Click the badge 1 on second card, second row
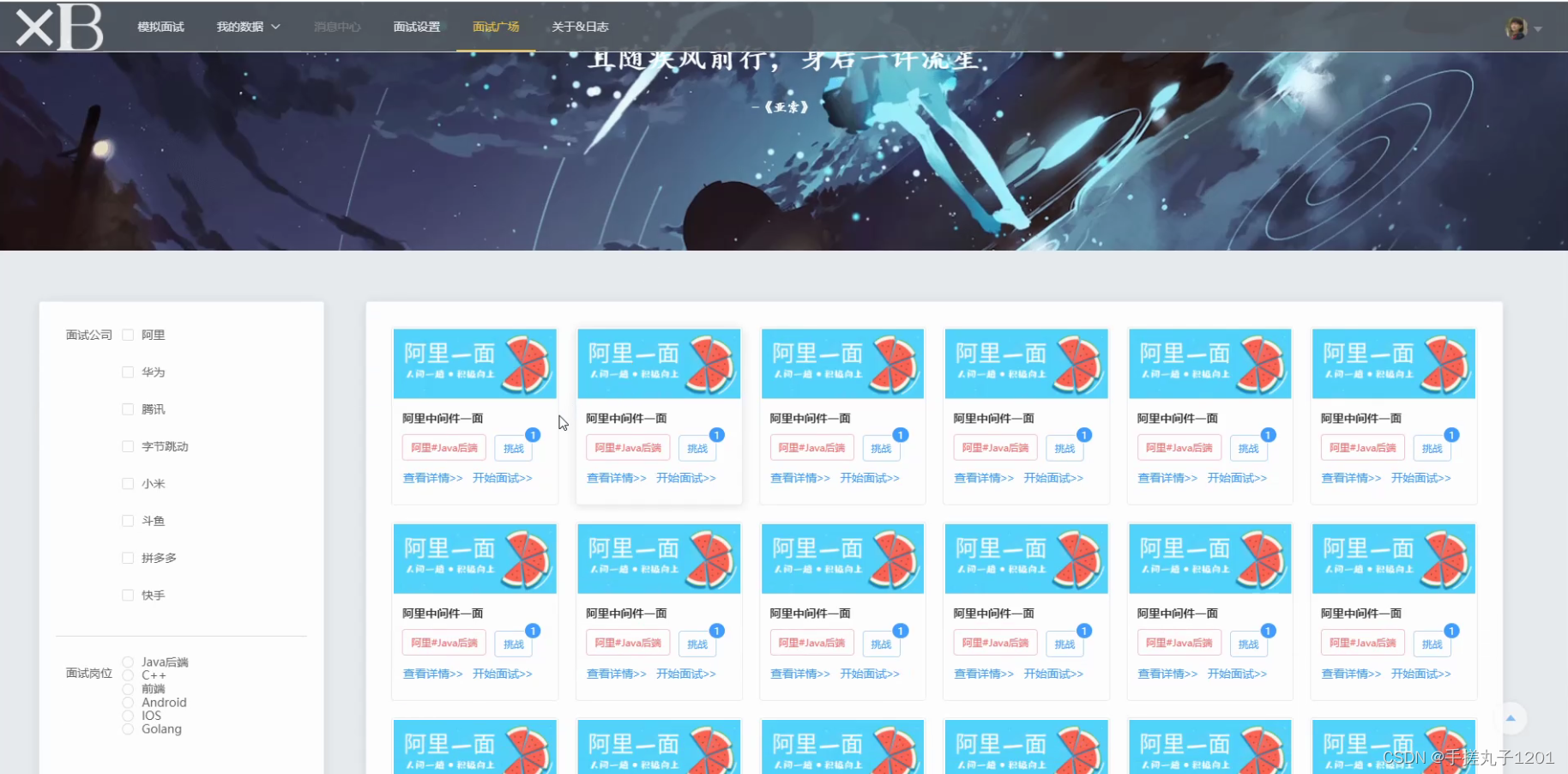 pyautogui.click(x=717, y=631)
